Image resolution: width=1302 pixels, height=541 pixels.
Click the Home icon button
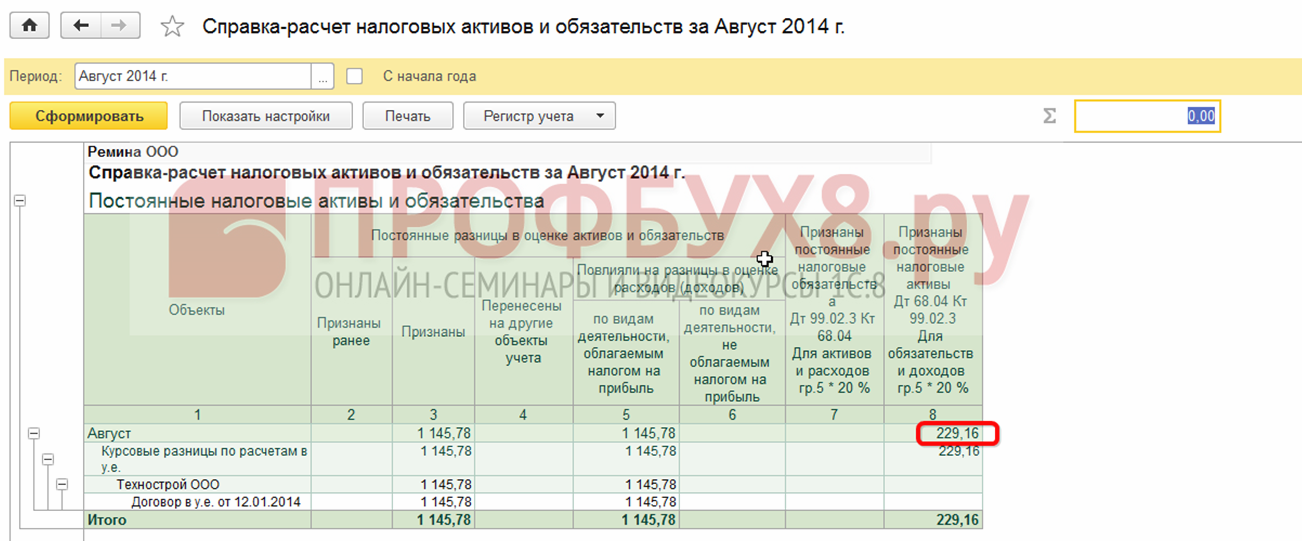[29, 27]
